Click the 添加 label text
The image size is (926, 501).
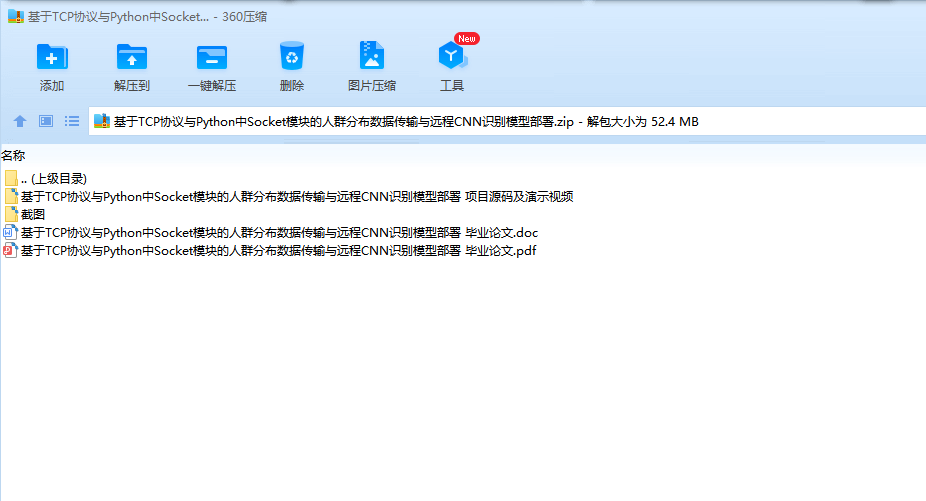(x=52, y=86)
